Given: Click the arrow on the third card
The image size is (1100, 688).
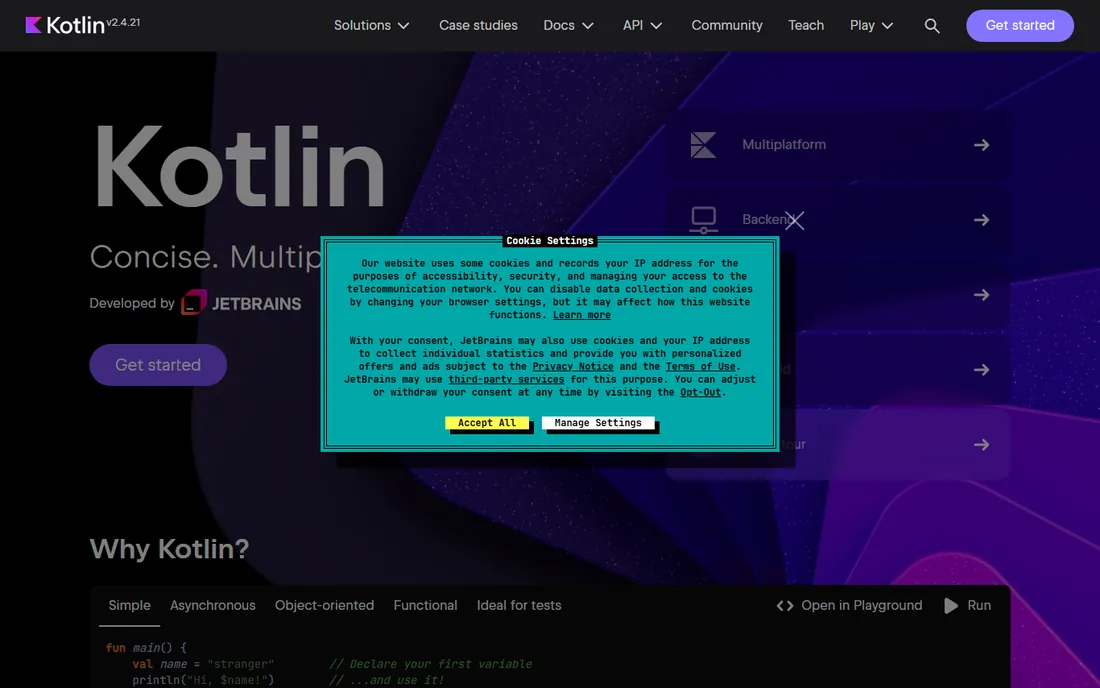Looking at the screenshot, I should [x=981, y=295].
